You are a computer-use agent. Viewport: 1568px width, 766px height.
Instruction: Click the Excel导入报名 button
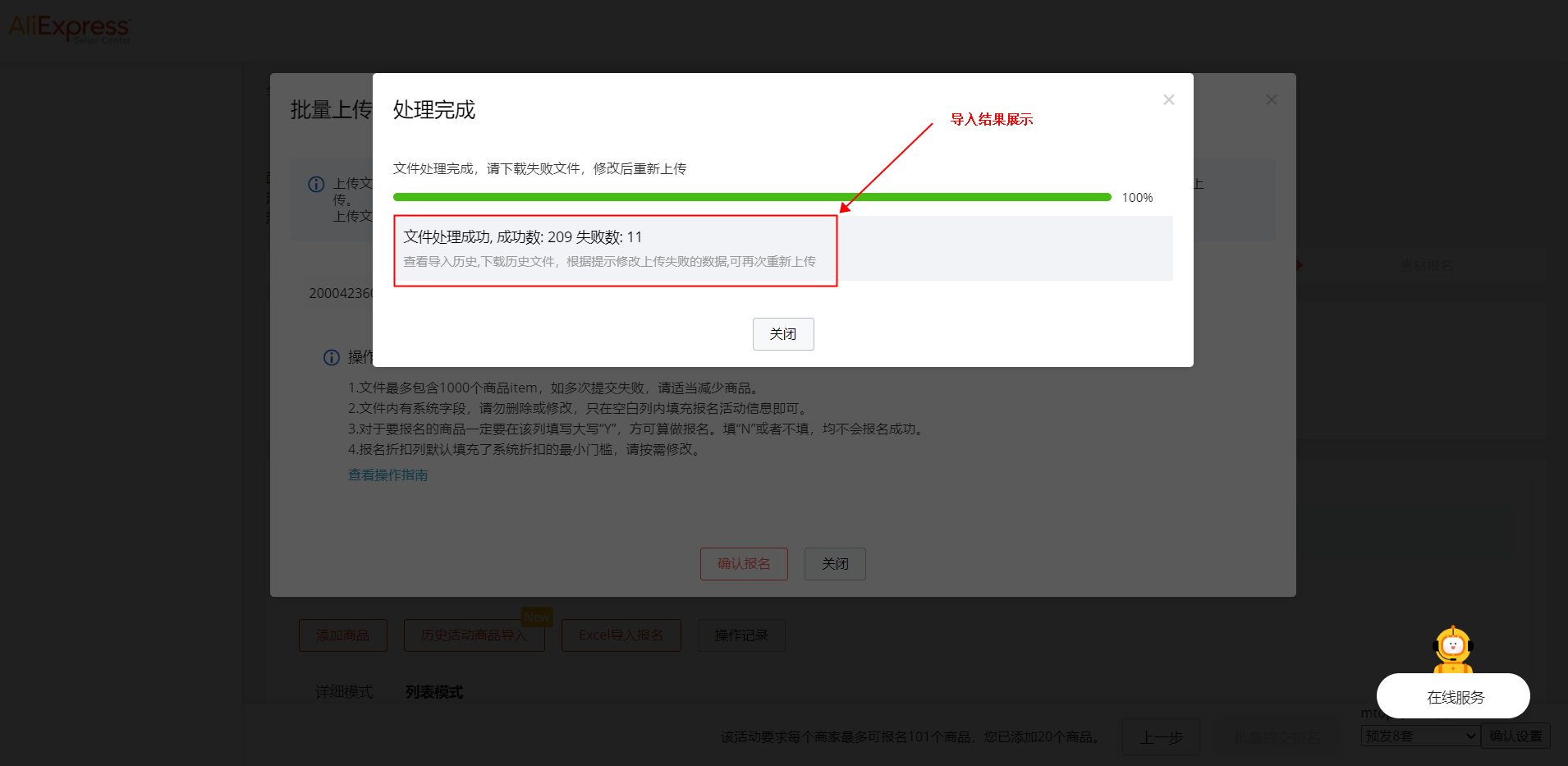[621, 635]
